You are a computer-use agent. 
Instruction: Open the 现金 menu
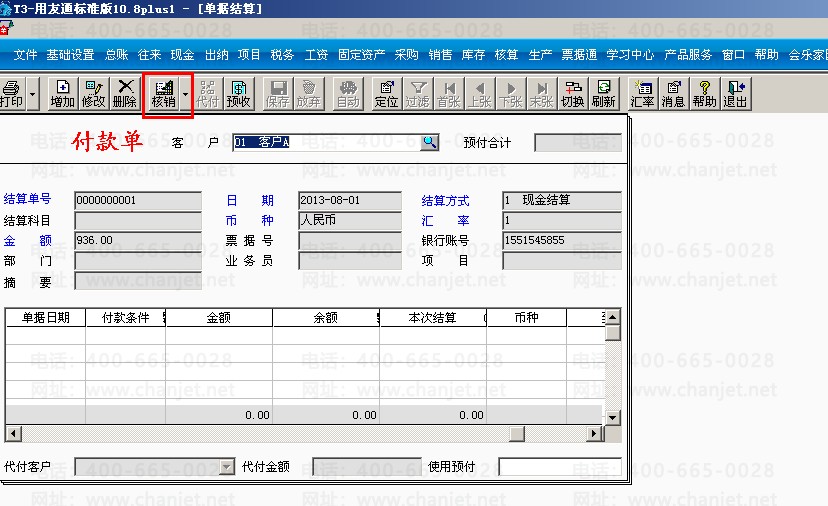(183, 54)
